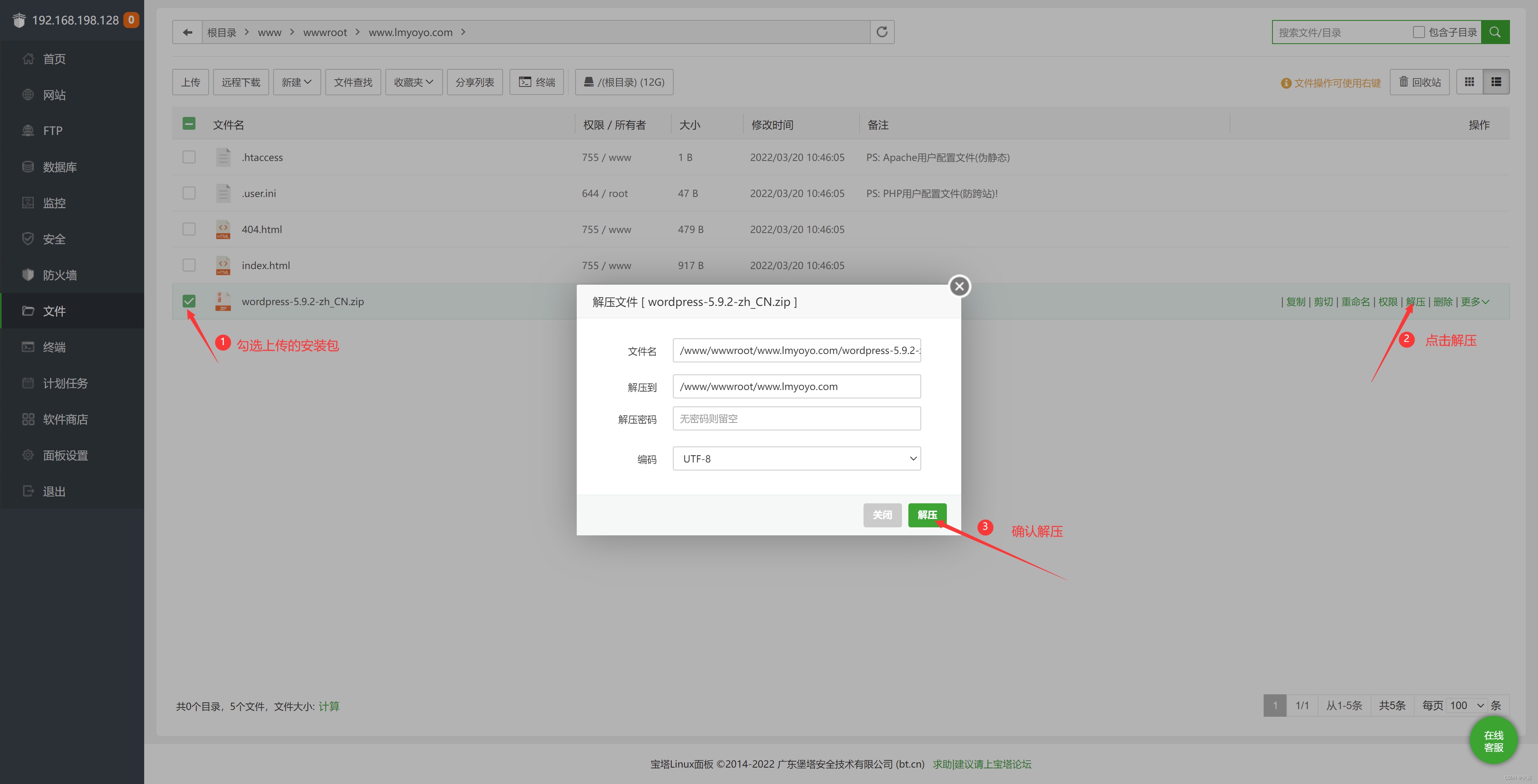This screenshot has height=784, width=1538.
Task: Click the 计划任务 calendar icon
Action: [x=28, y=383]
